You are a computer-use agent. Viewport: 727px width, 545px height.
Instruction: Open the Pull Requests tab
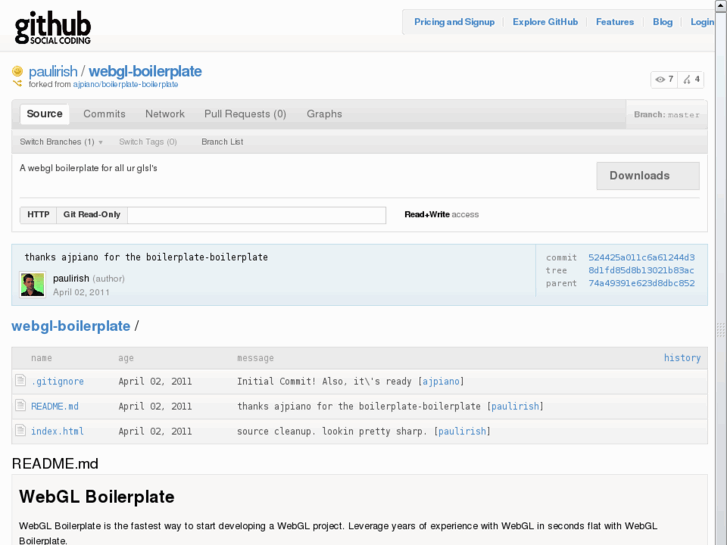pos(245,114)
